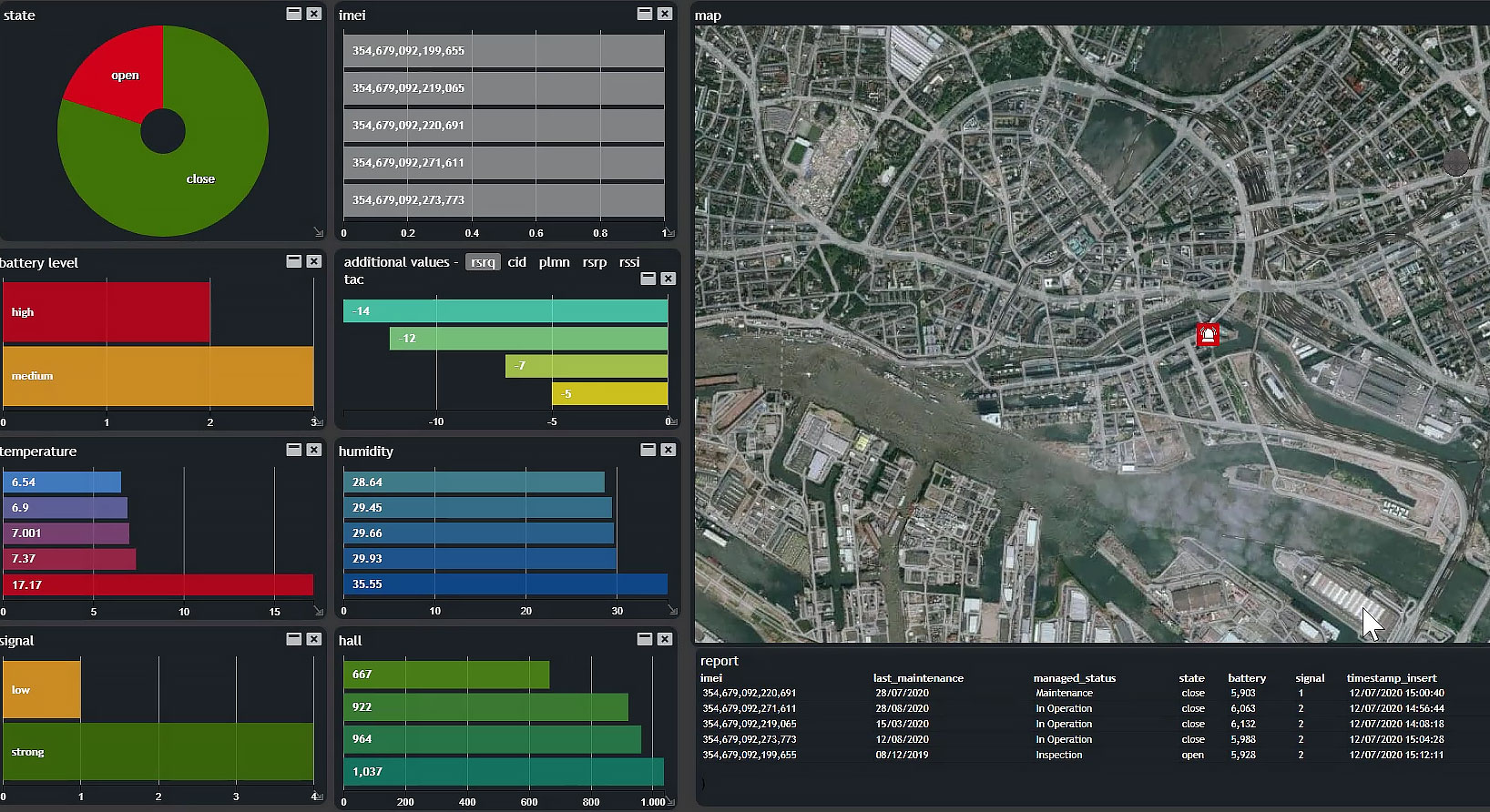This screenshot has width=1490, height=812.
Task: Switch additional values to rssi
Action: pyautogui.click(x=629, y=262)
